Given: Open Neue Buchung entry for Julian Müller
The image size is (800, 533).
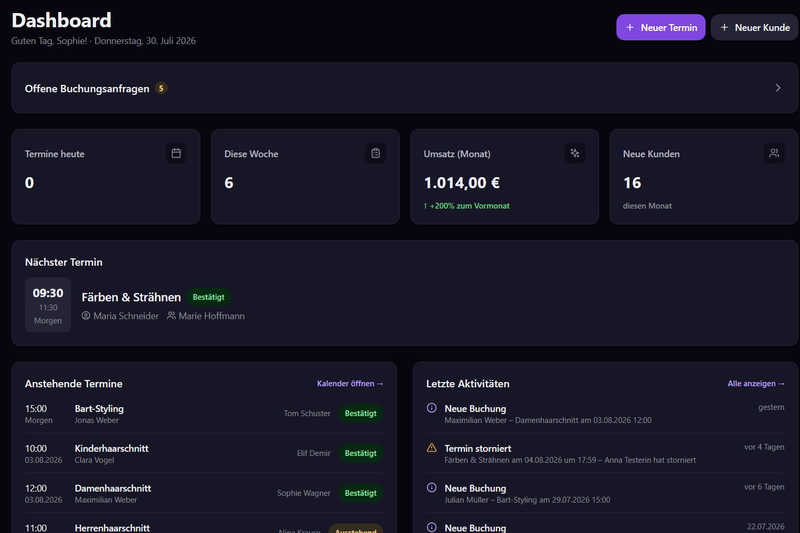Looking at the screenshot, I should [605, 493].
